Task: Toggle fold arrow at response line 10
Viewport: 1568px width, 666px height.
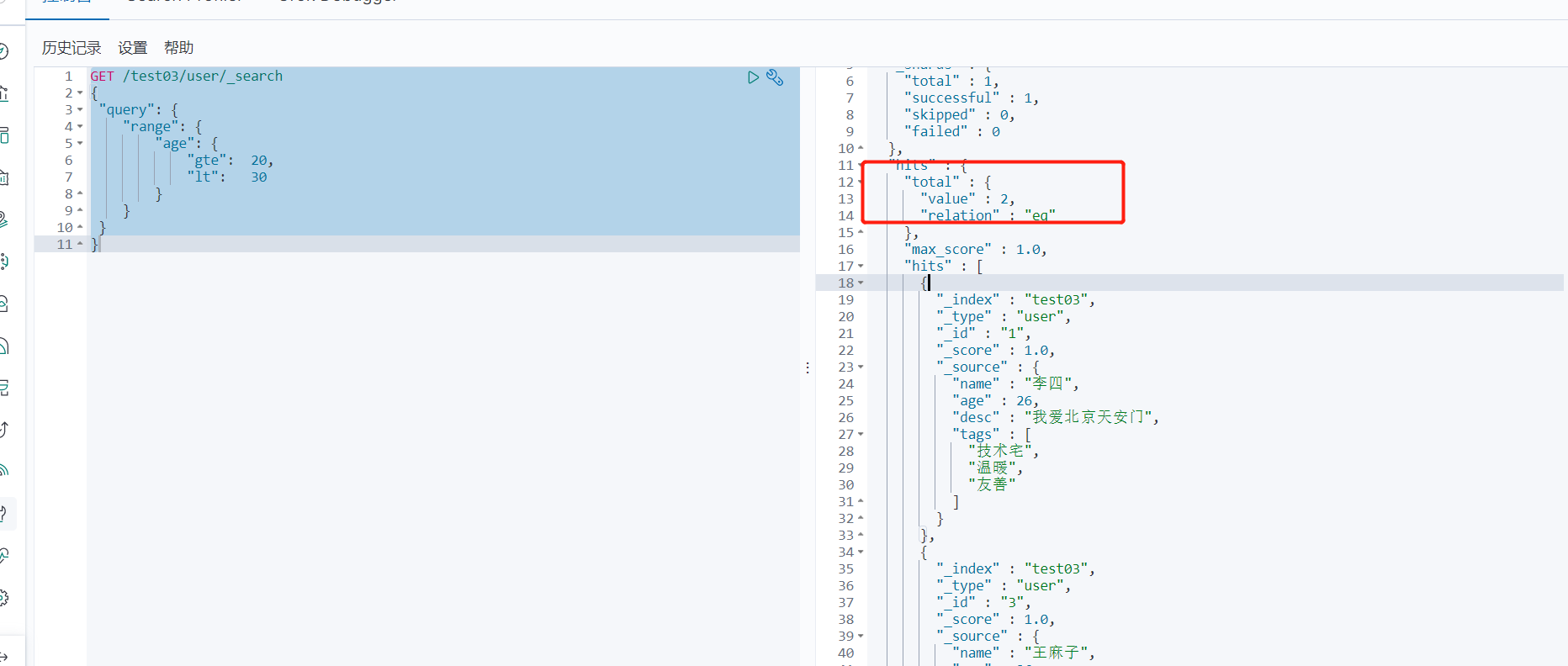Action: coord(861,148)
